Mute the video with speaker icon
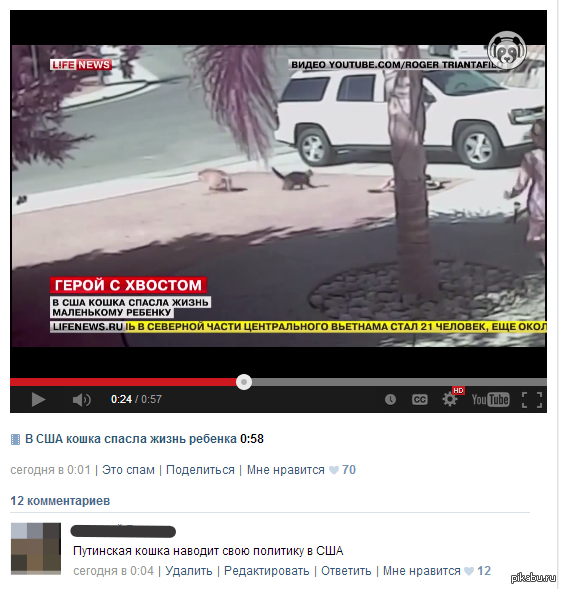The image size is (561, 589). 82,400
